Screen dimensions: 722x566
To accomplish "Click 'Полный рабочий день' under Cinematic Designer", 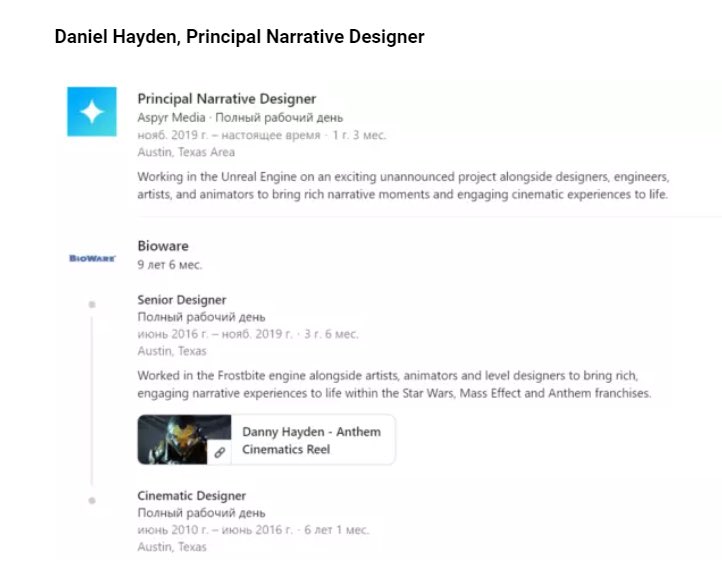I will pos(201,513).
